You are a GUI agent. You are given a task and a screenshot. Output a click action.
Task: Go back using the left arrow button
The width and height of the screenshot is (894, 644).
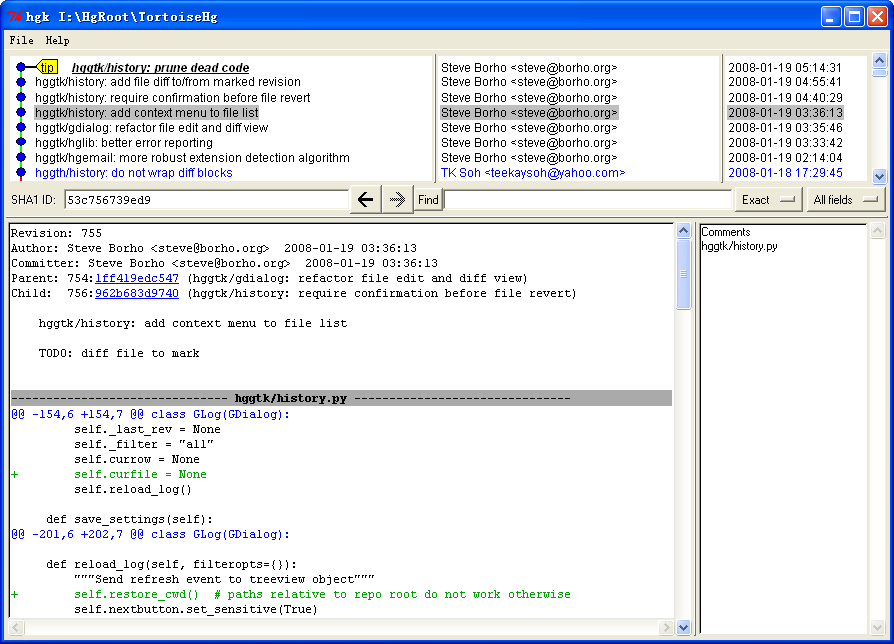pos(365,199)
